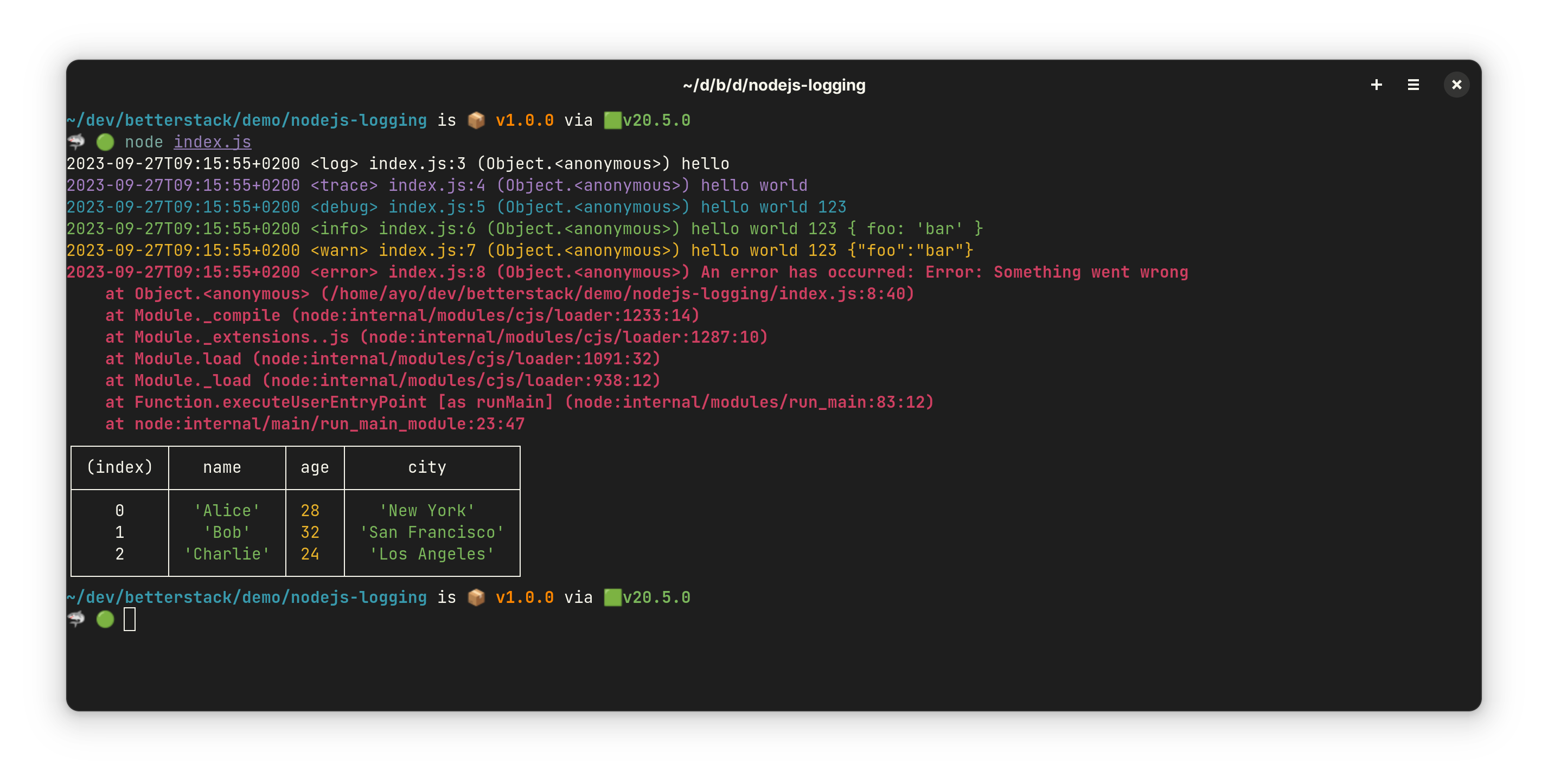Click the 'Charlie' name cell
Viewport: 1548px width, 784px height.
(227, 554)
